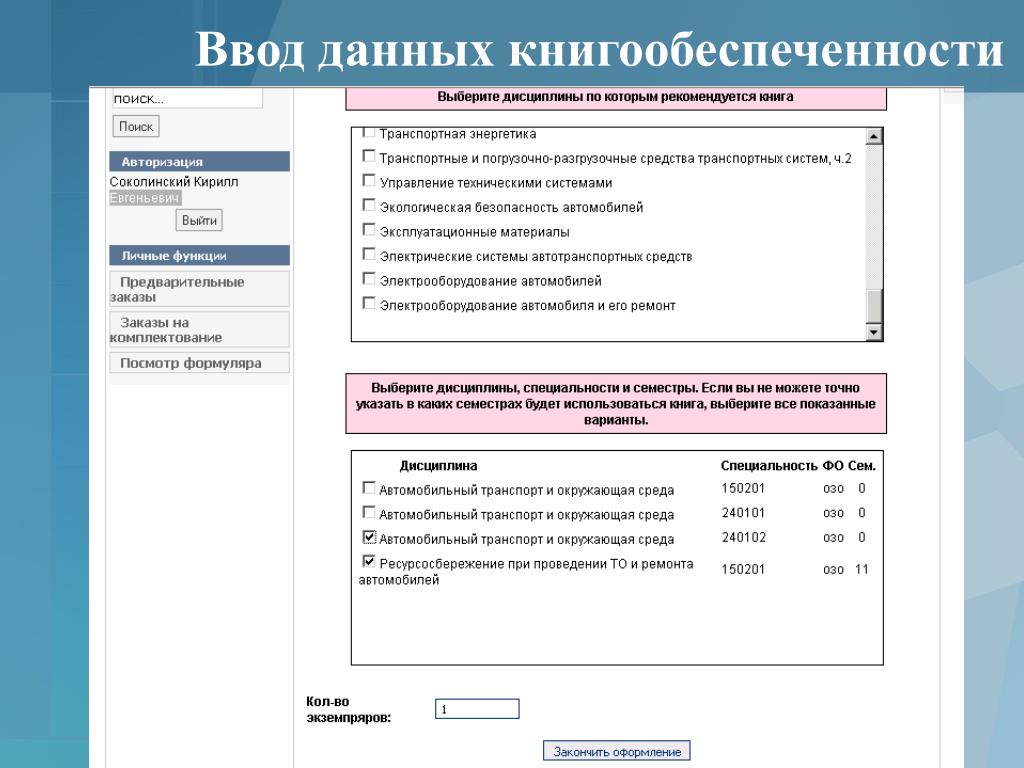Open 'Предварительные заказы' section

pos(199,289)
